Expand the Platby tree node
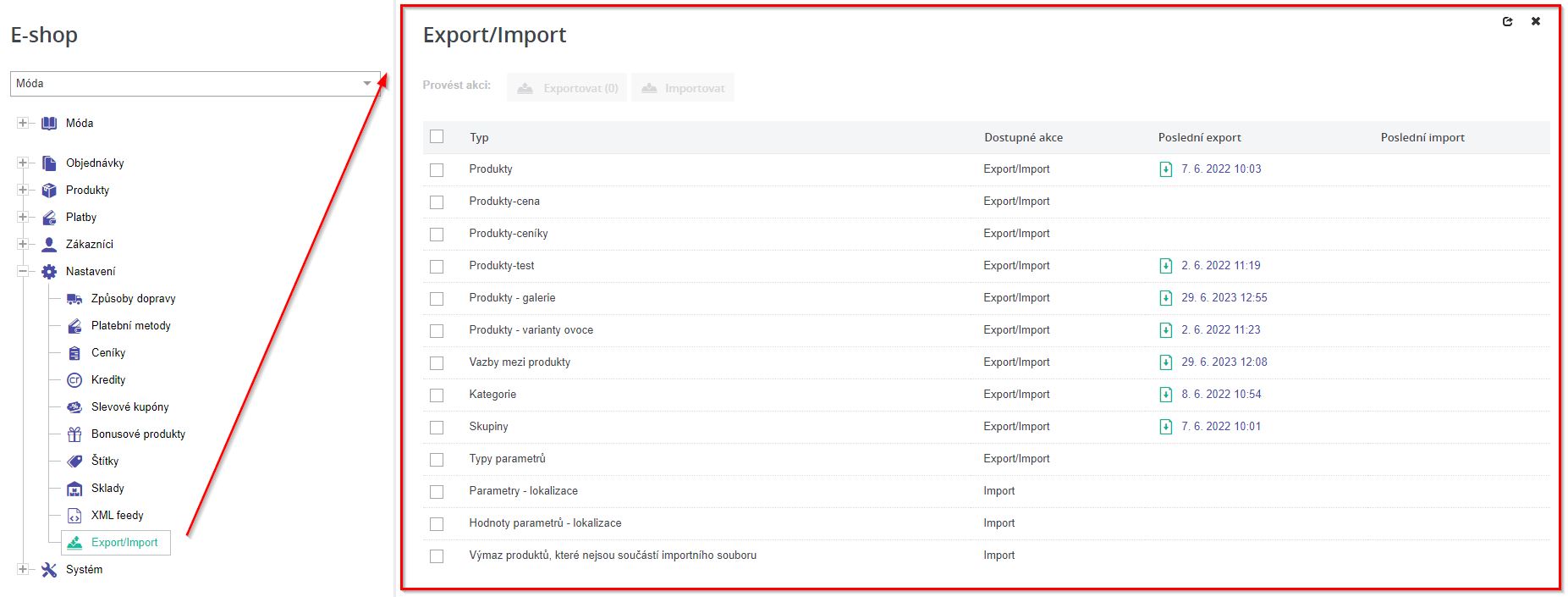Viewport: 1568px width, 597px height. tap(23, 218)
